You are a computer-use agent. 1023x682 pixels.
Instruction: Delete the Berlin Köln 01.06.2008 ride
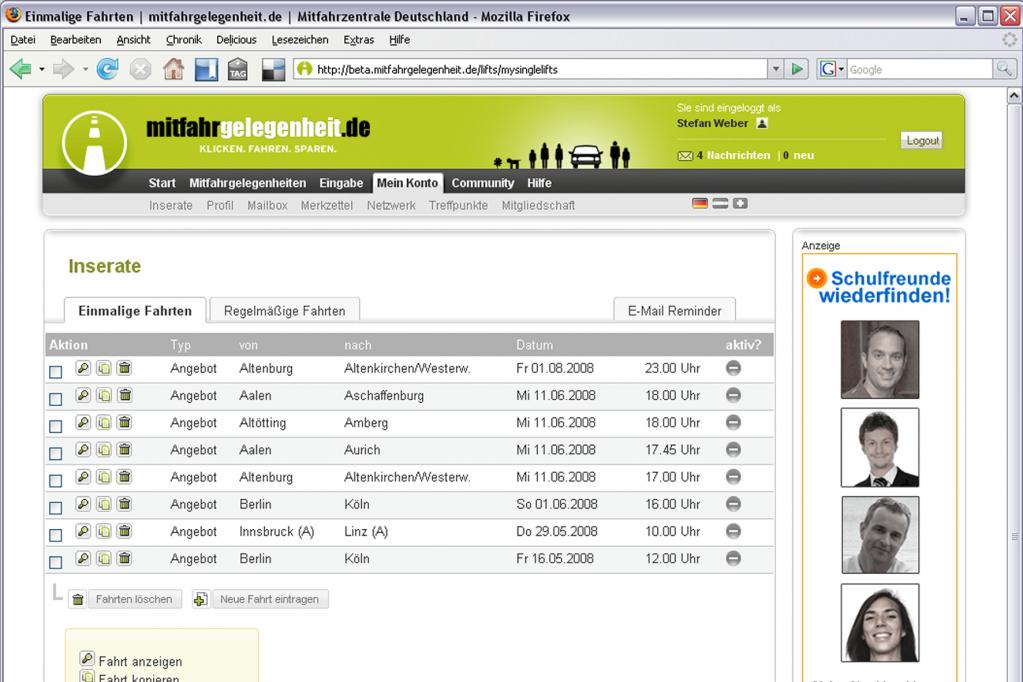125,504
